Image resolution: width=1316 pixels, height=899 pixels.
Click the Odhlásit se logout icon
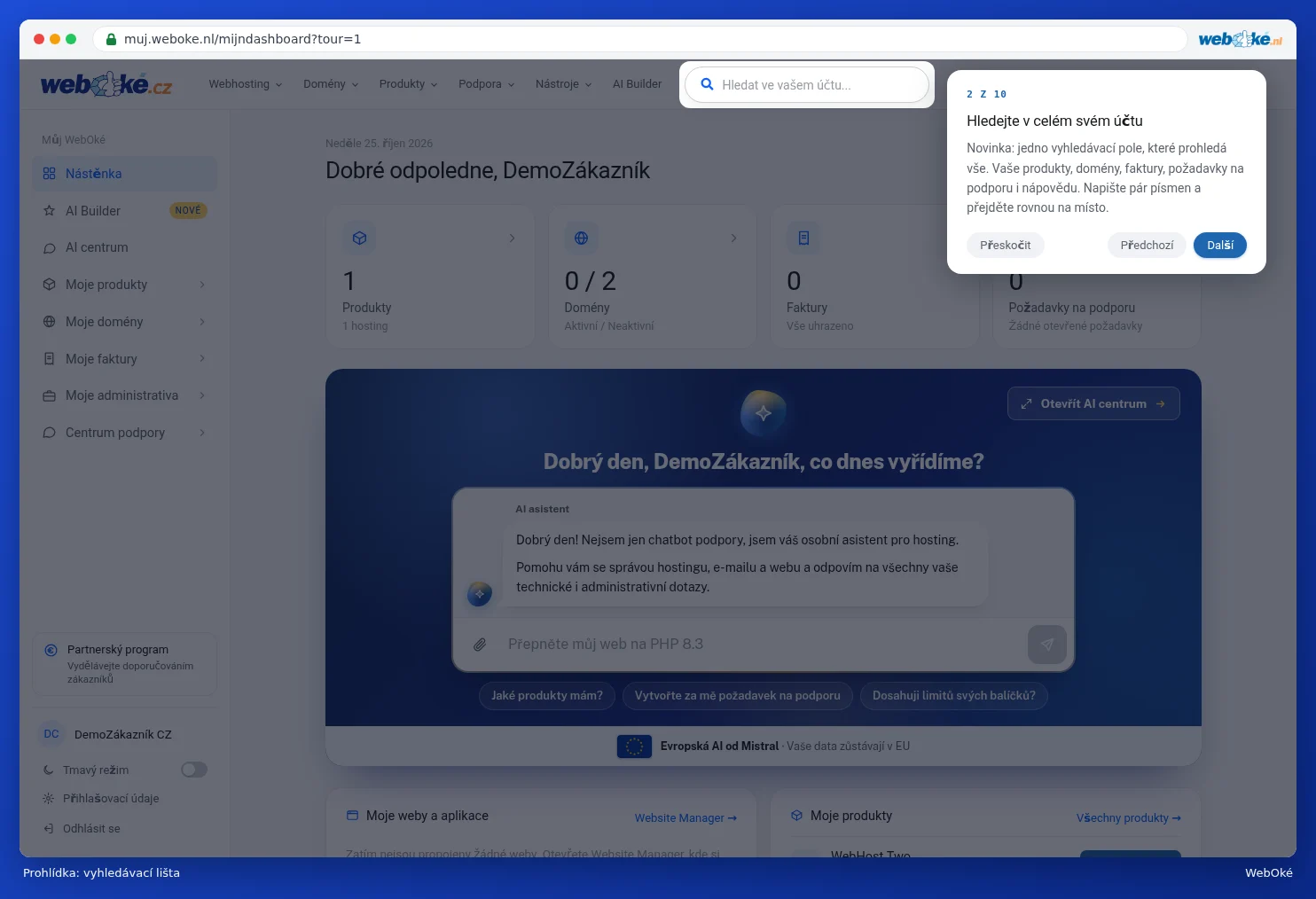[49, 829]
